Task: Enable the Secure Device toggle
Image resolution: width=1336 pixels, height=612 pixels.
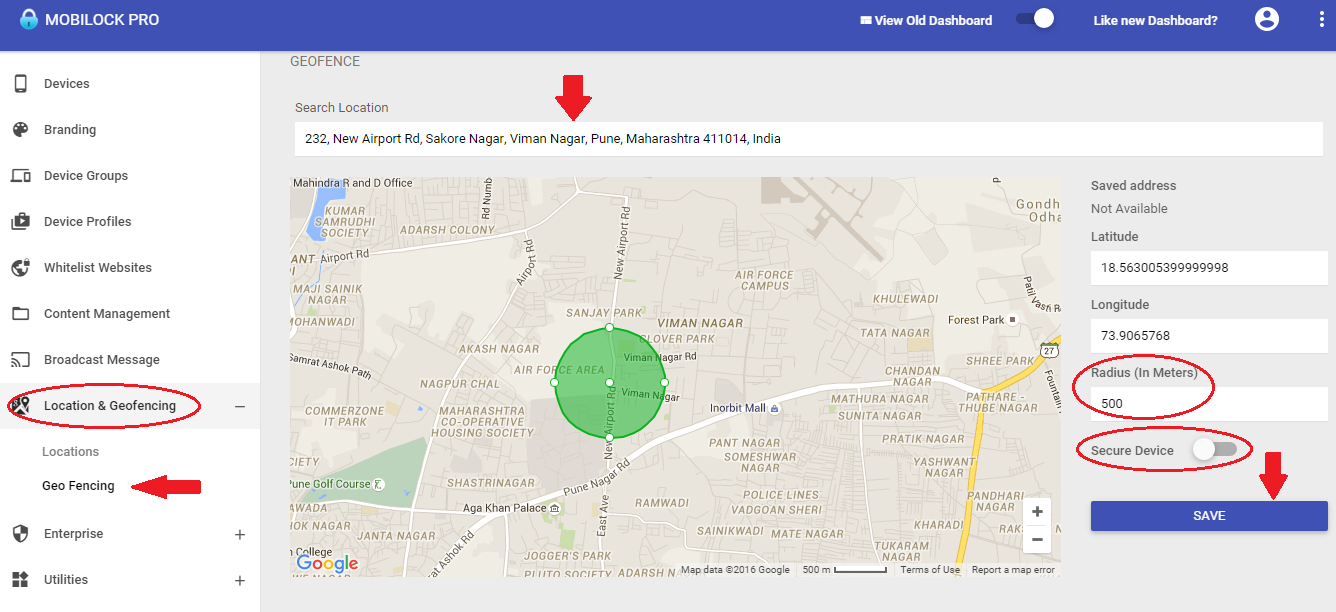Action: [1214, 450]
